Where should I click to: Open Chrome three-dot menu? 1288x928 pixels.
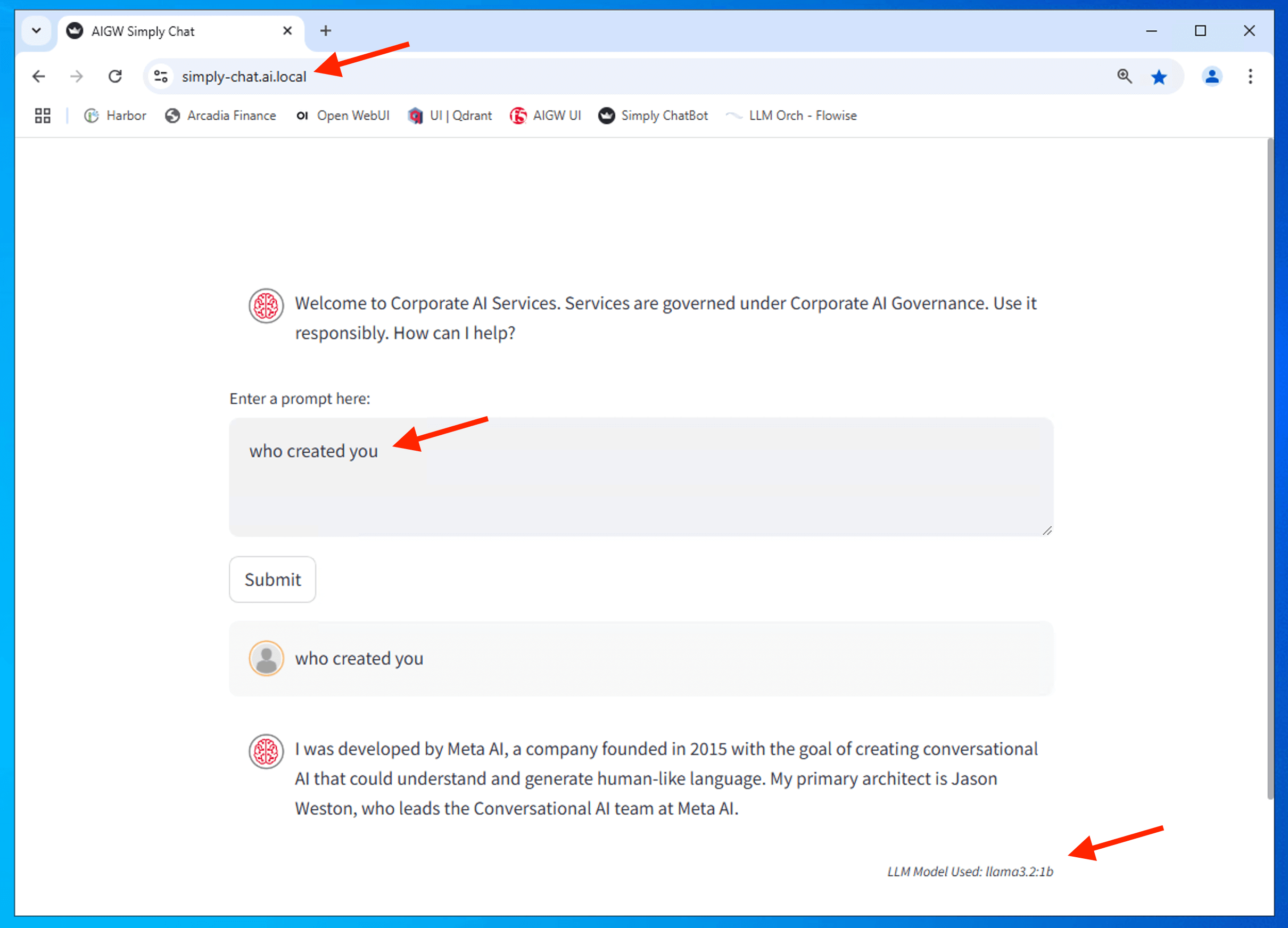point(1250,76)
